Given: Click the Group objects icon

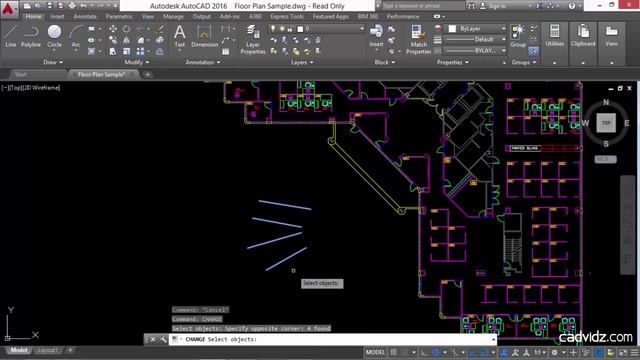Looking at the screenshot, I should click(x=518, y=36).
